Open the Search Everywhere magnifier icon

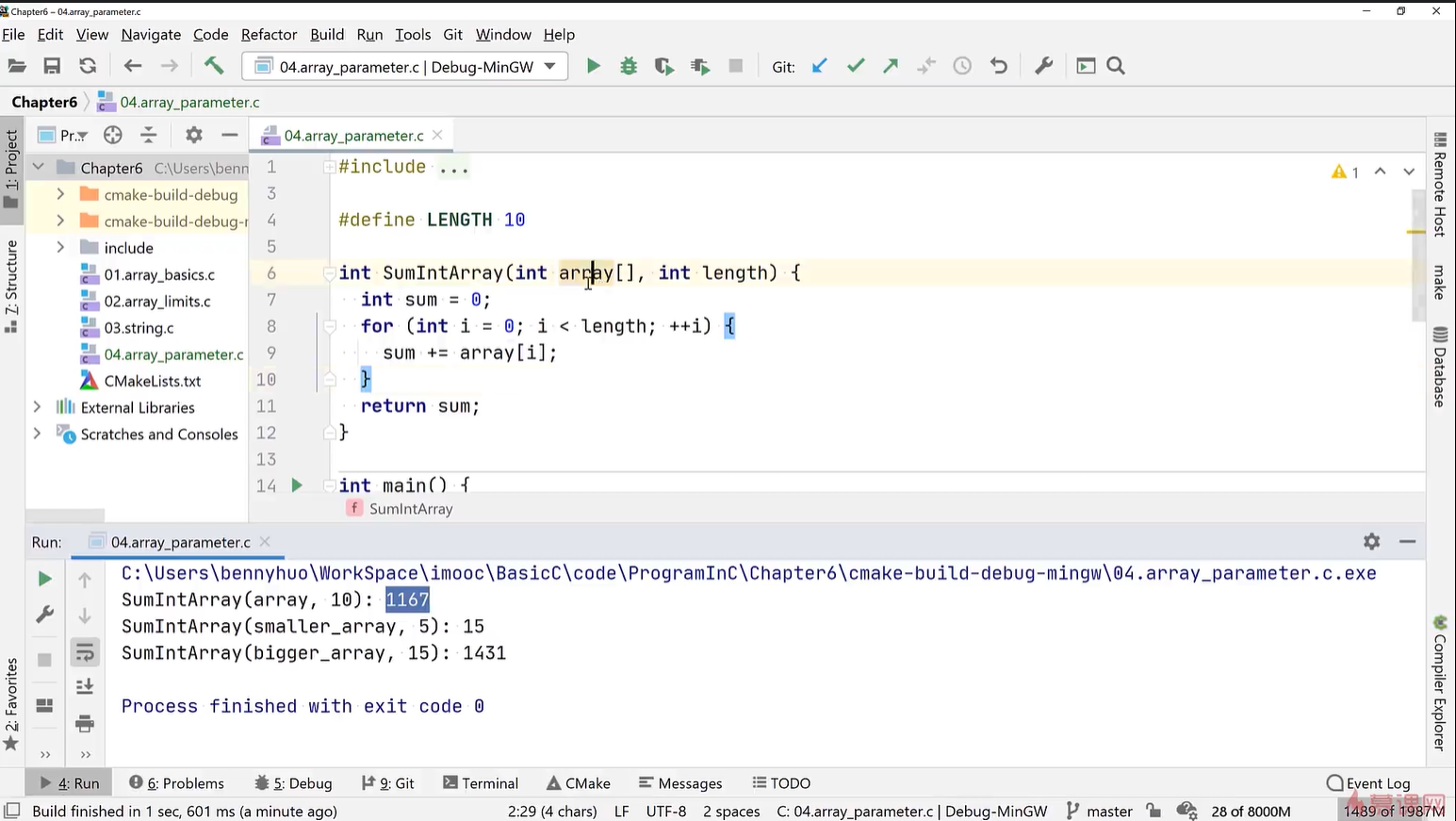pyautogui.click(x=1116, y=66)
